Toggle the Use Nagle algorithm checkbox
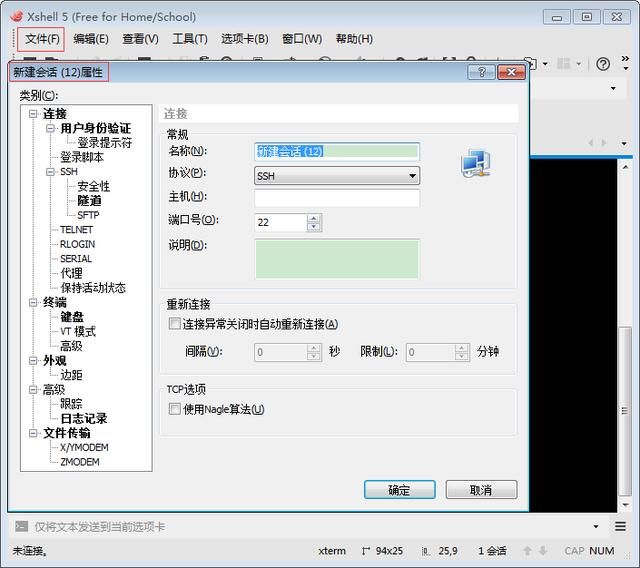The image size is (640, 568). click(174, 409)
